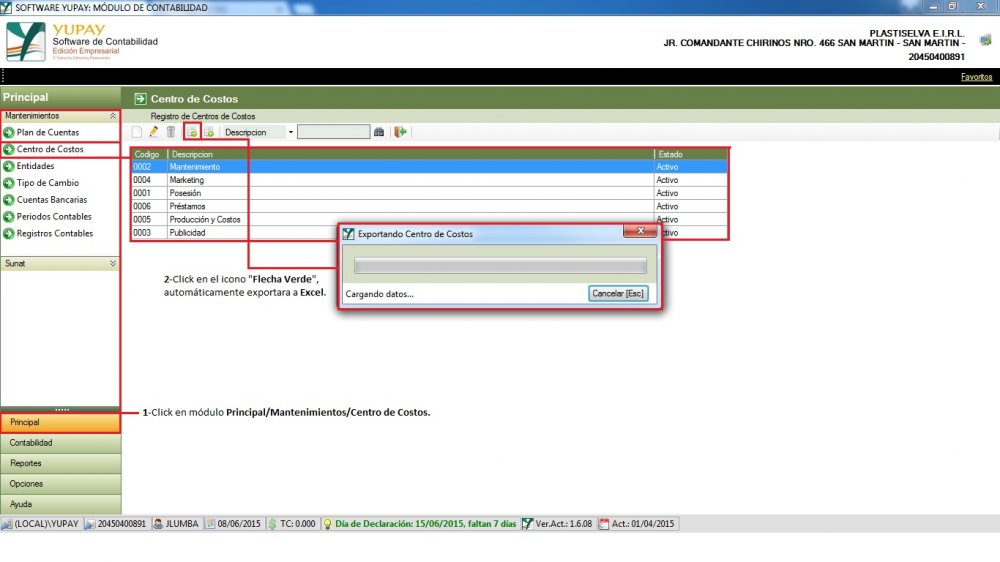1000x562 pixels.
Task: Sort by the Codigo column header
Action: (x=149, y=154)
